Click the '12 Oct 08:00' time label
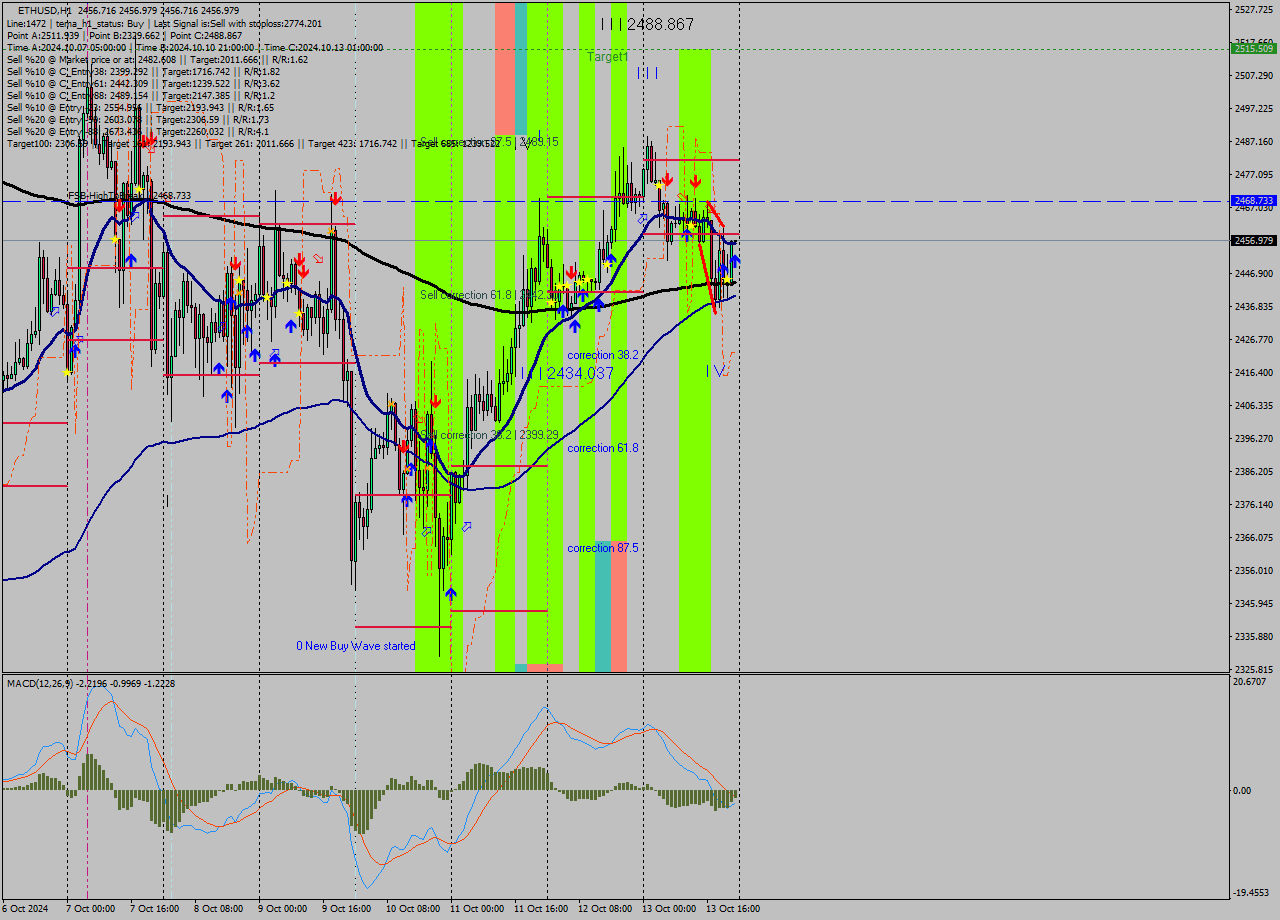This screenshot has height=920, width=1280. [605, 908]
